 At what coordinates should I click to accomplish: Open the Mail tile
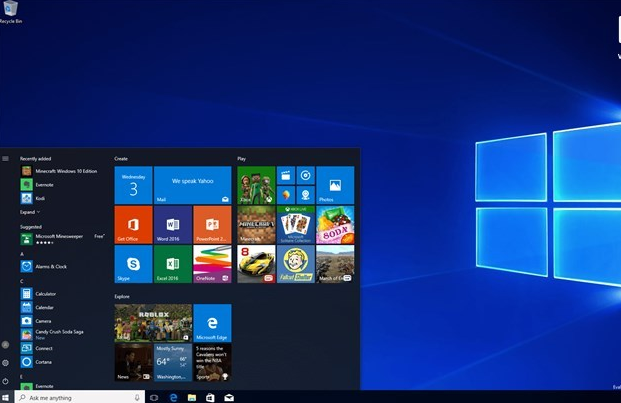tap(192, 185)
